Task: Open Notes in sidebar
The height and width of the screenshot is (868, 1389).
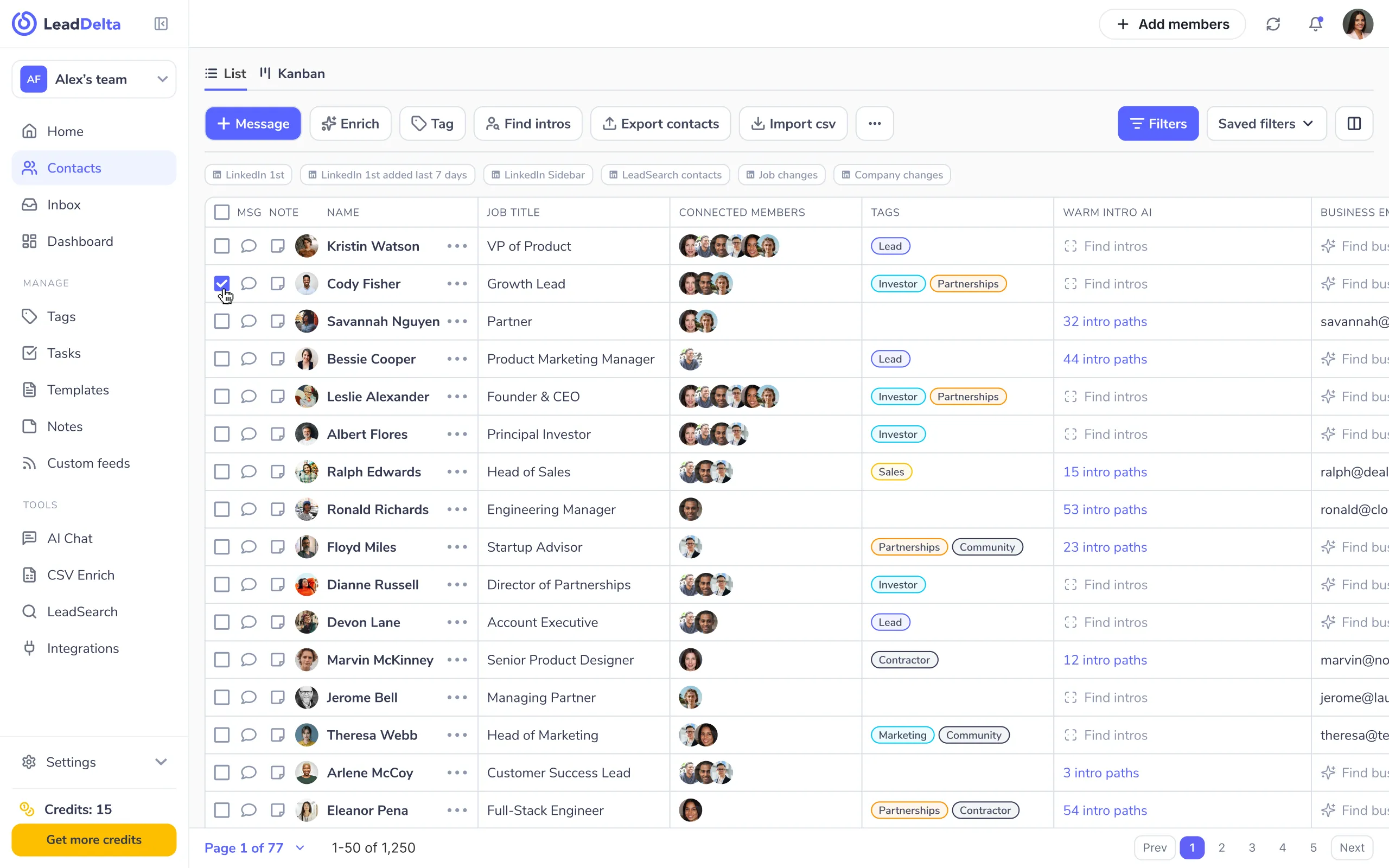Action: 93,427
